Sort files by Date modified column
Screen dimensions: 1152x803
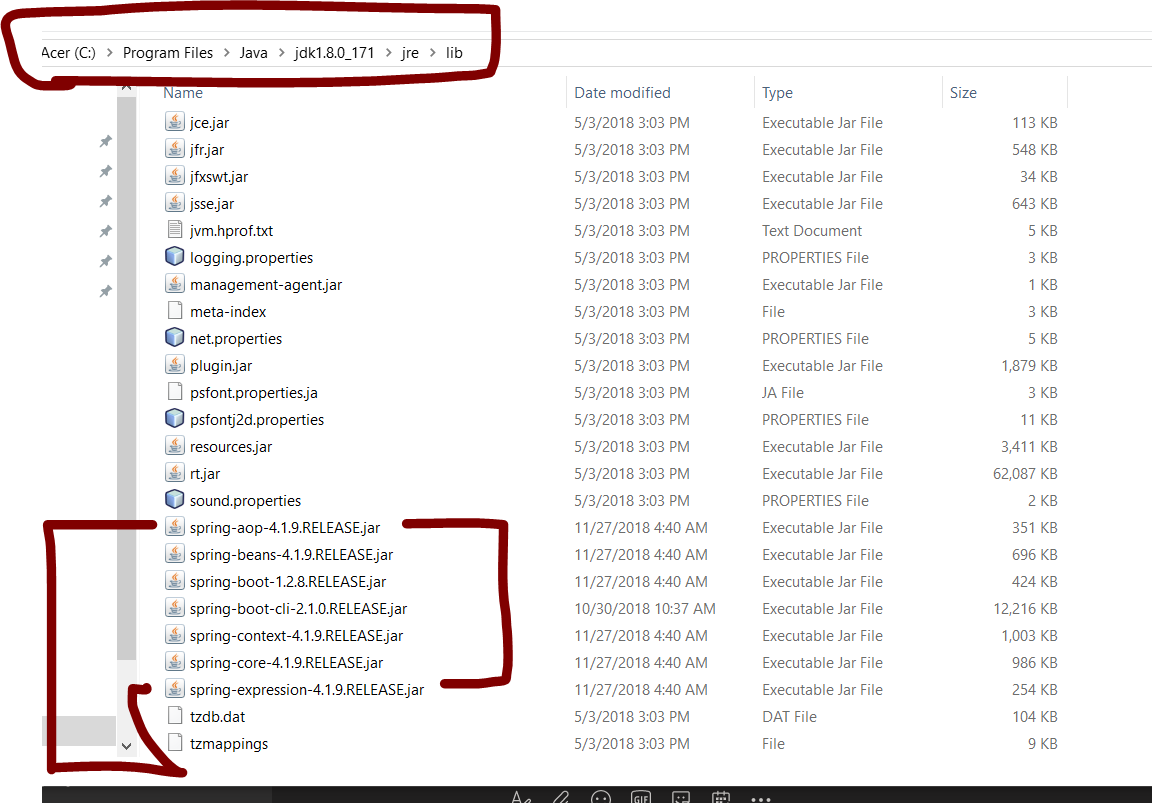pos(622,93)
